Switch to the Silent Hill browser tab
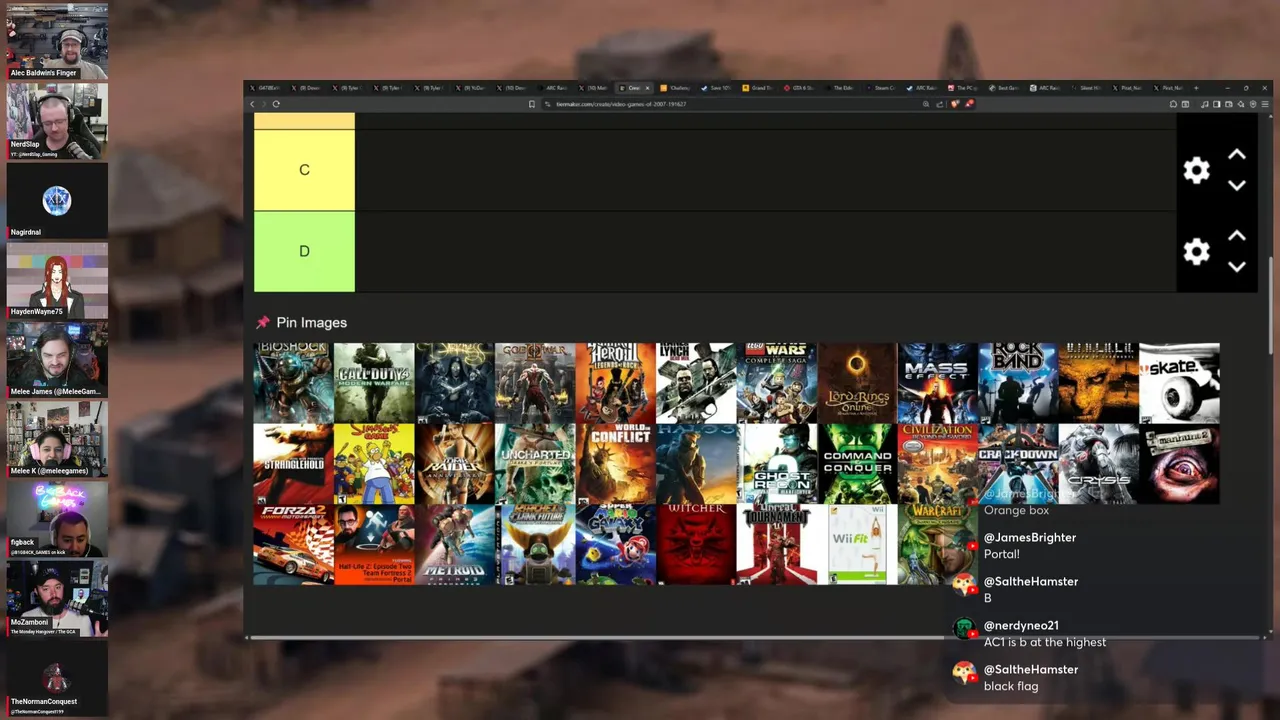Image resolution: width=1280 pixels, height=720 pixels. (x=1087, y=88)
